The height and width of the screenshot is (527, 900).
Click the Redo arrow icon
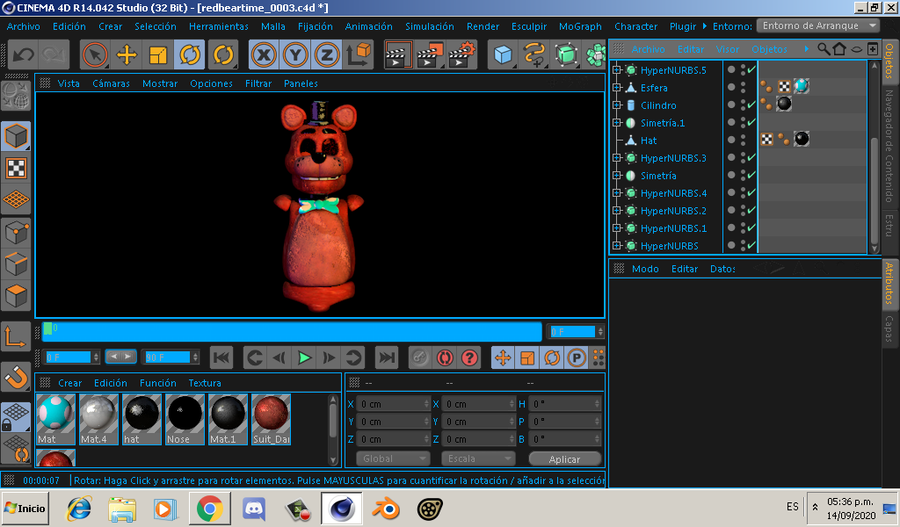[x=53, y=55]
